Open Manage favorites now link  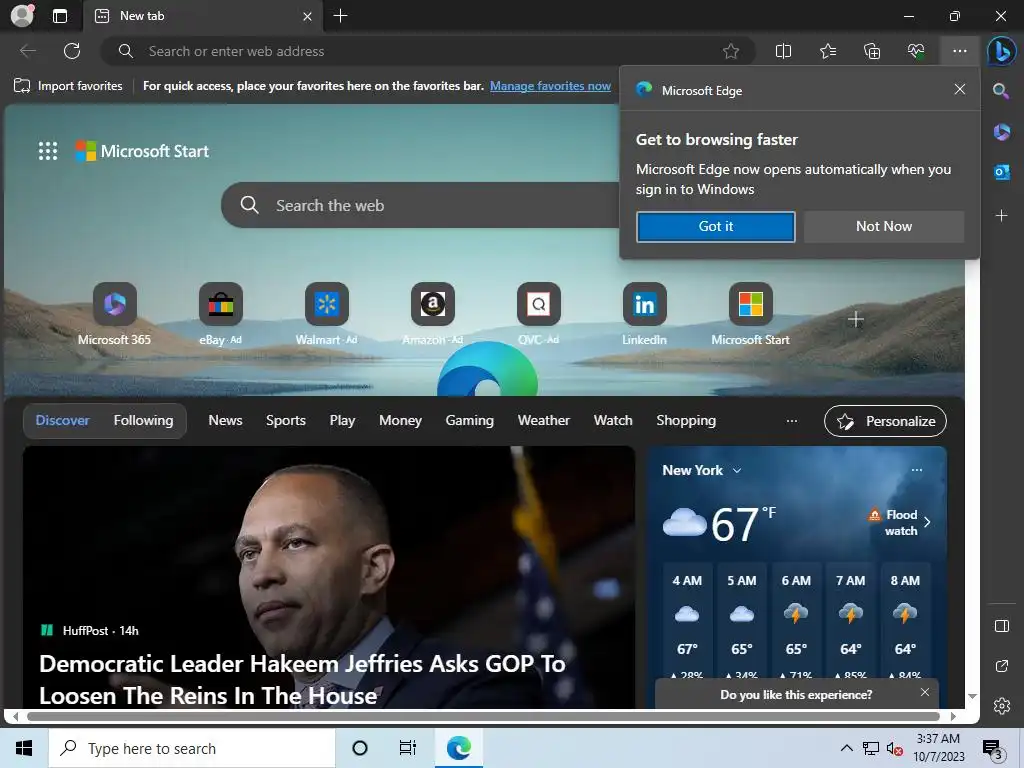[550, 86]
